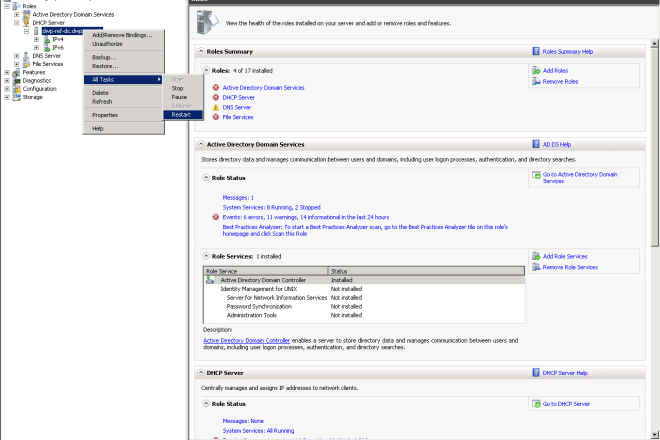The image size is (660, 440).
Task: Click the error icon beside File Services role
Action: click(216, 117)
